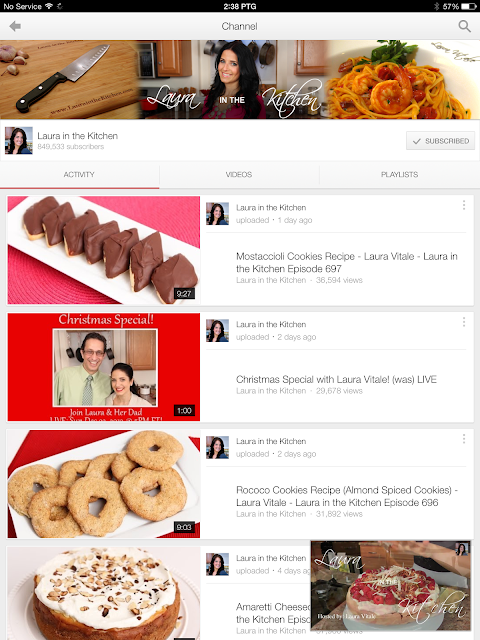Play the Amaretti Cheesecake thumbnail

click(x=104, y=593)
